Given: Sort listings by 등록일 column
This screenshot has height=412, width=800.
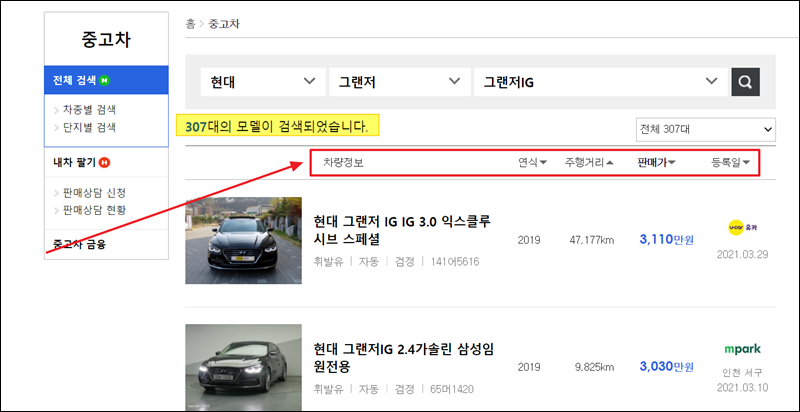Looking at the screenshot, I should click(731, 163).
